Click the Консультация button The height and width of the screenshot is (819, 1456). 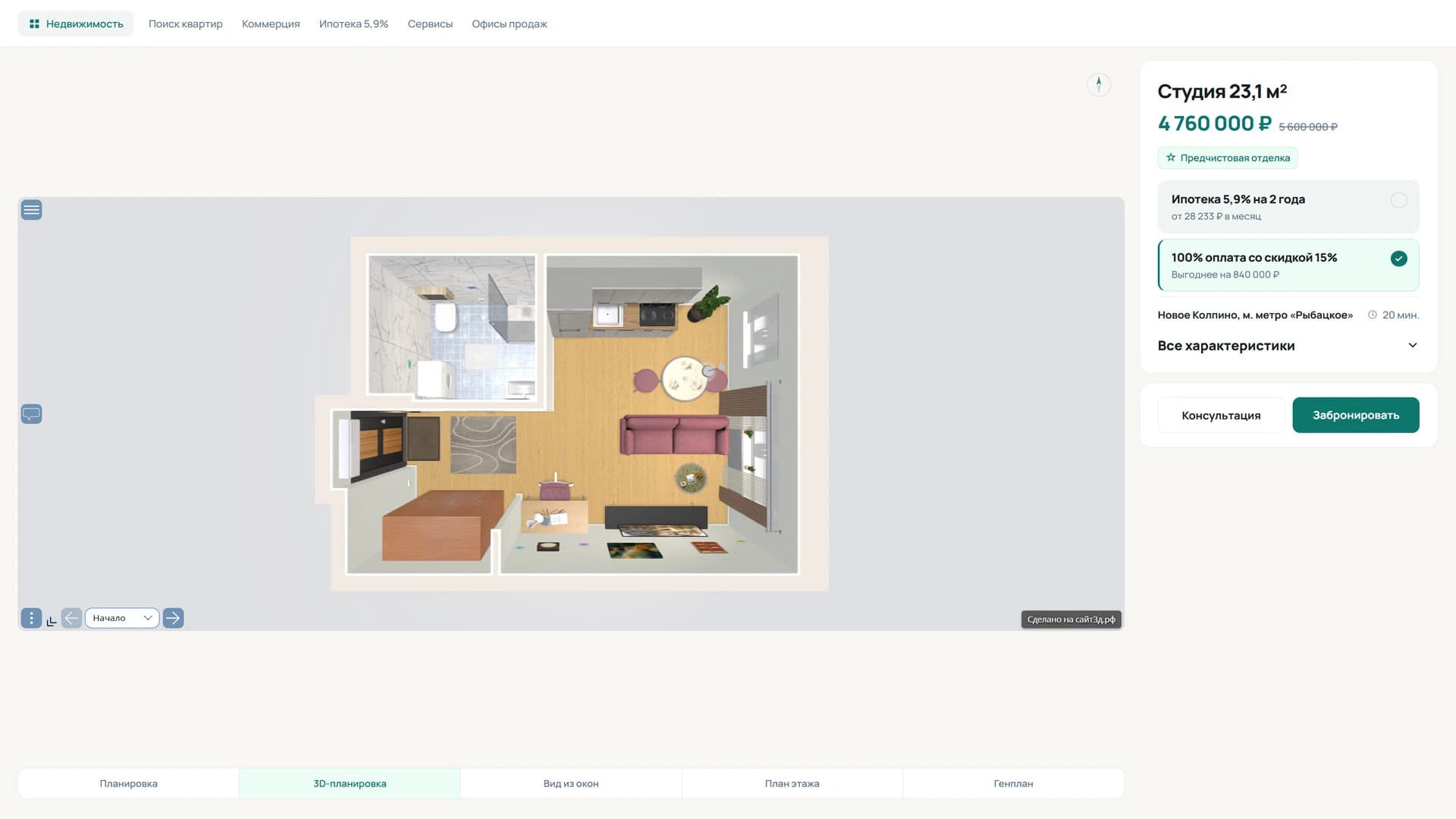(1221, 415)
